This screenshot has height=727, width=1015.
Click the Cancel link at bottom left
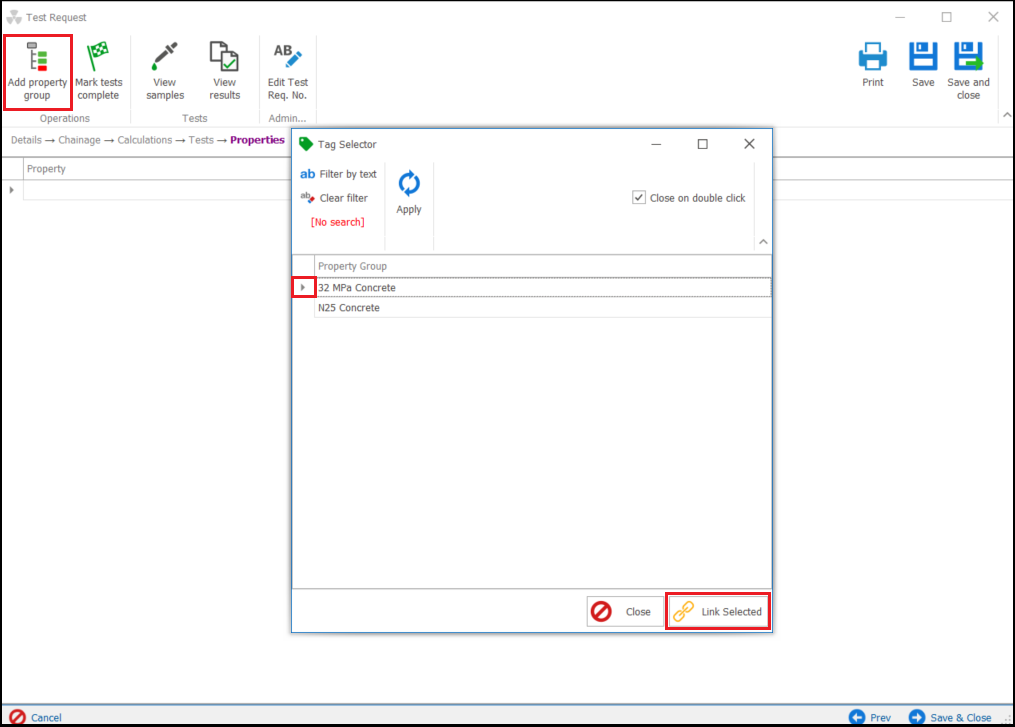[x=46, y=717]
